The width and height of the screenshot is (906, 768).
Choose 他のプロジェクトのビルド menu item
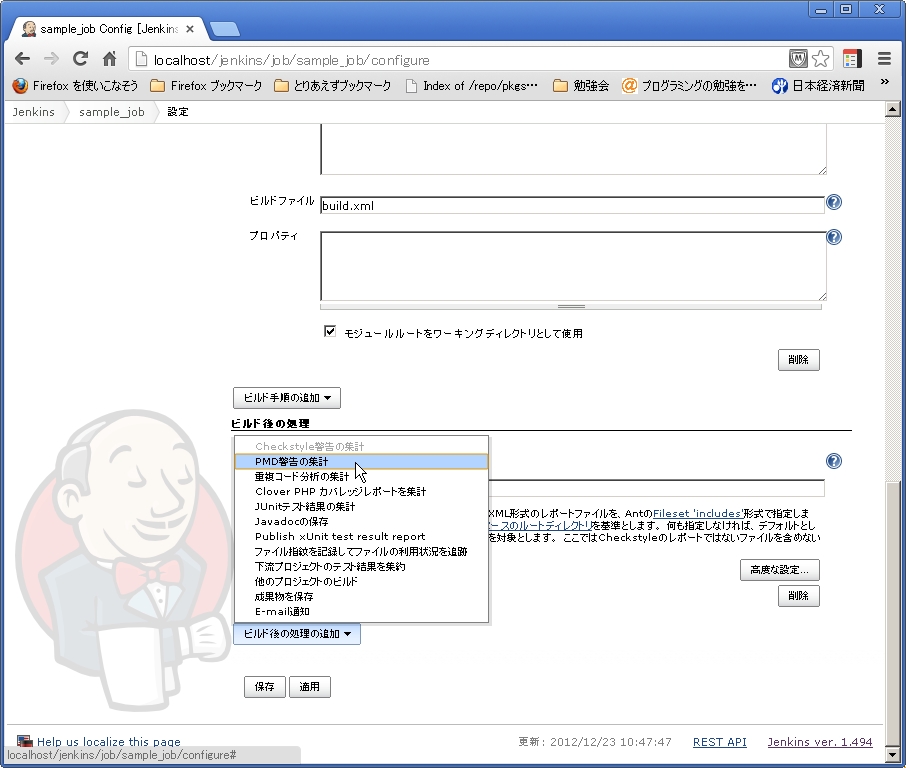[362, 582]
